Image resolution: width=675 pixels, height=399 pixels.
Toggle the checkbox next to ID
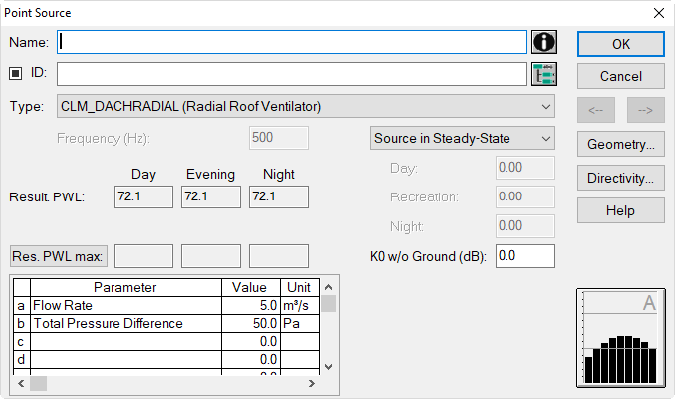coord(15,73)
